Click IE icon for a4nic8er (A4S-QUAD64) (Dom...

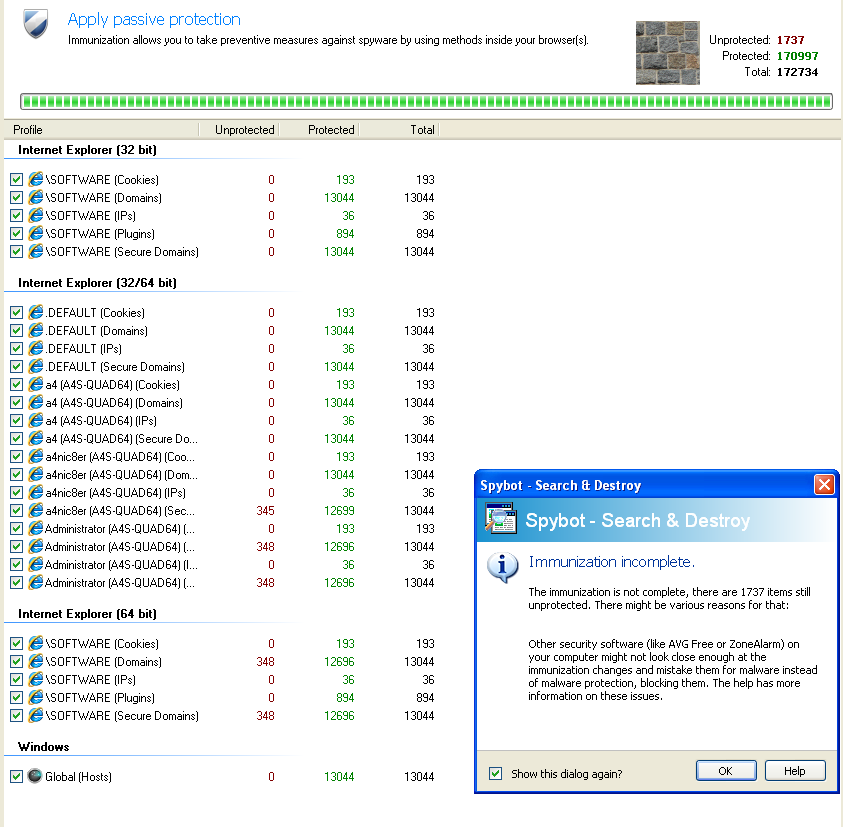tap(35, 475)
